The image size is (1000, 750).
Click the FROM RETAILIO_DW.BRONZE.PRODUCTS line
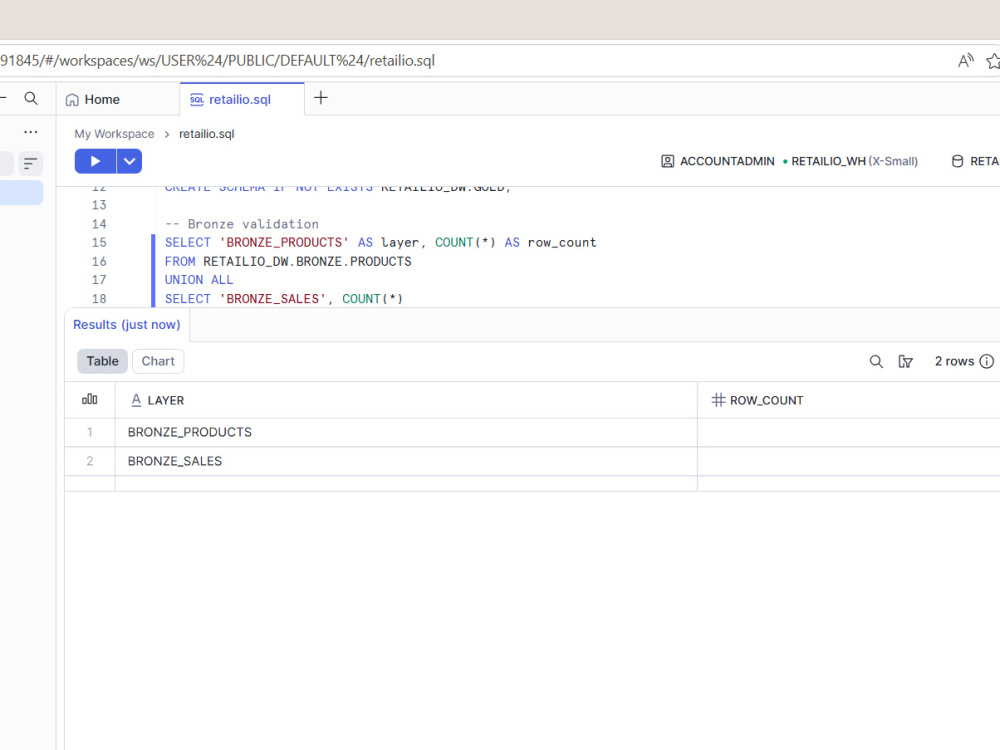[x=288, y=261]
